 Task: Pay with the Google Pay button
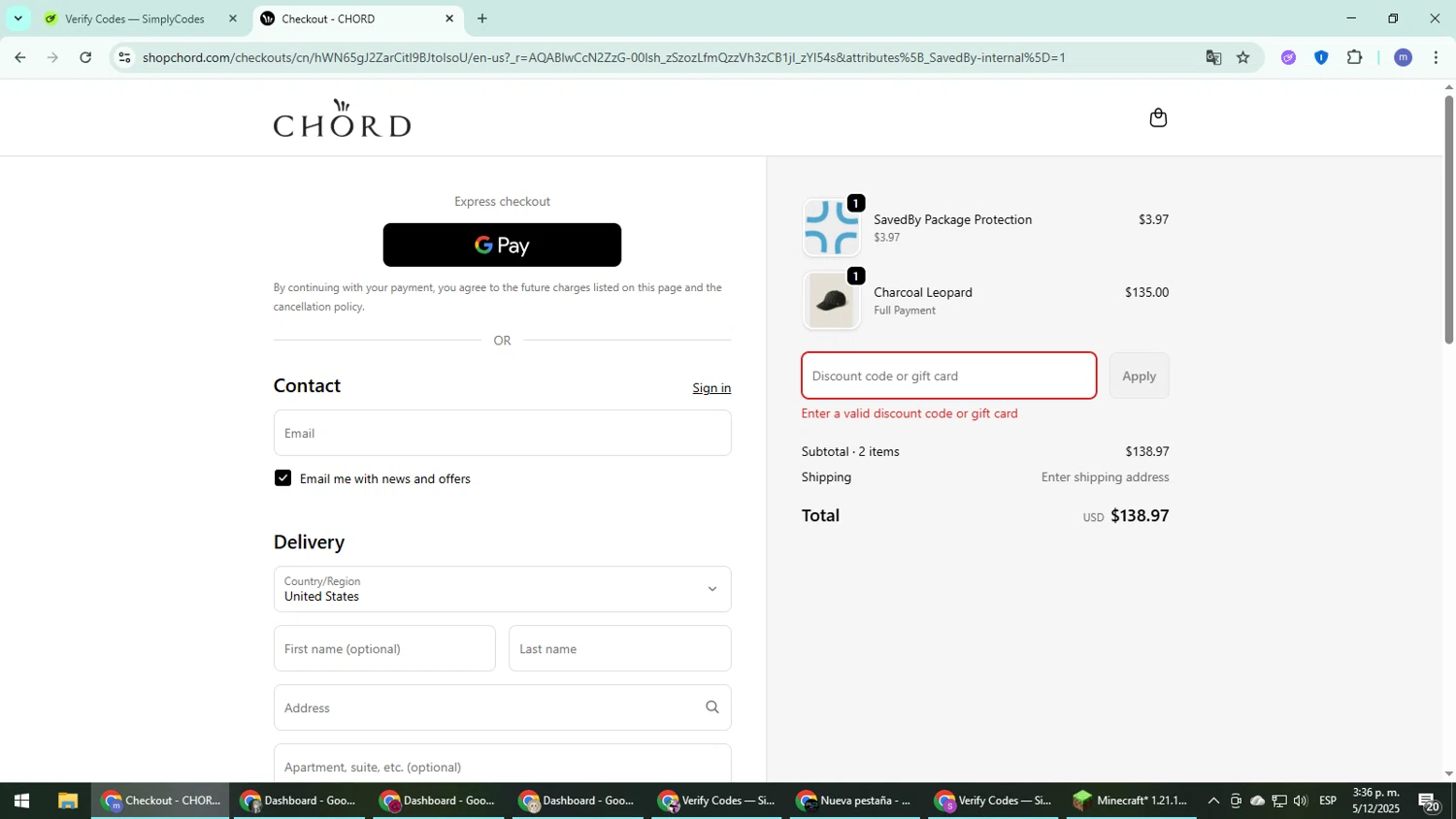point(502,246)
